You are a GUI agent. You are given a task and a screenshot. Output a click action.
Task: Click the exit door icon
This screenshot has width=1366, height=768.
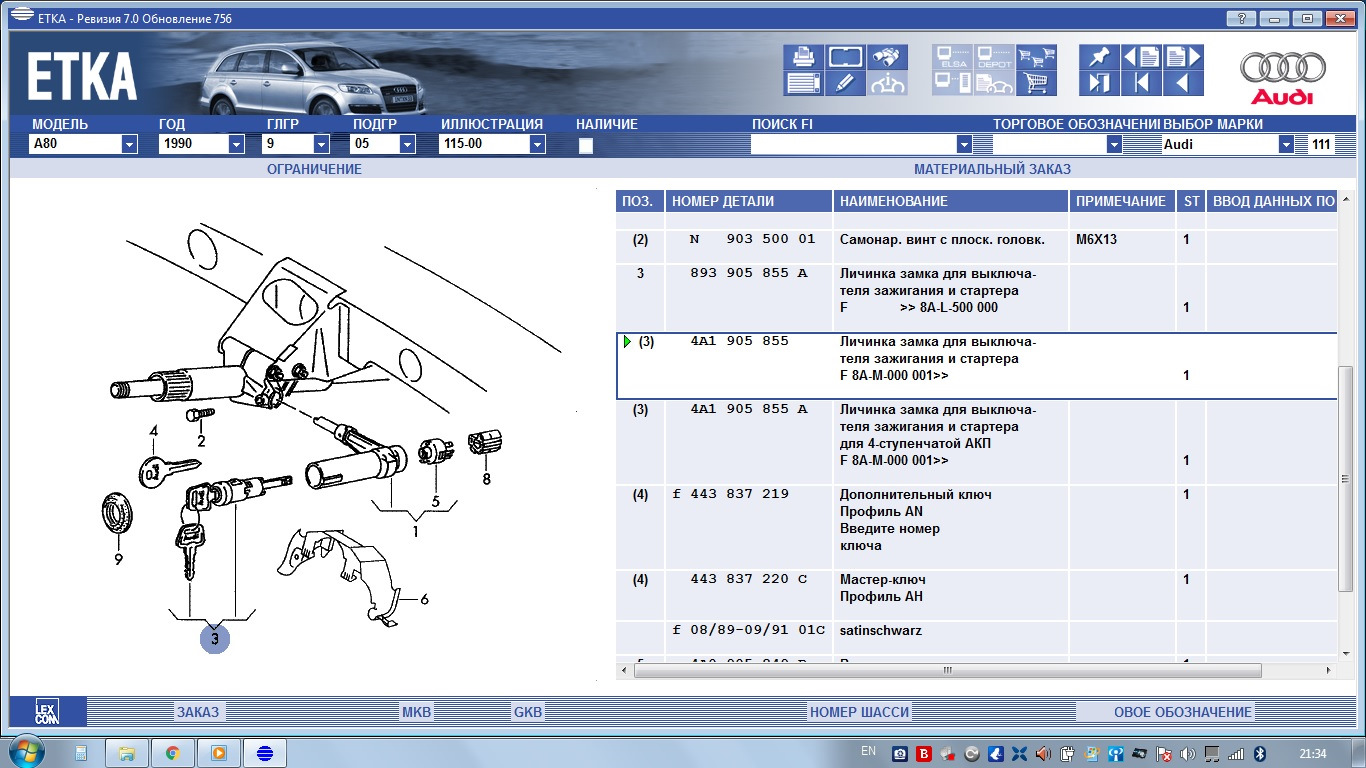(x=1100, y=83)
